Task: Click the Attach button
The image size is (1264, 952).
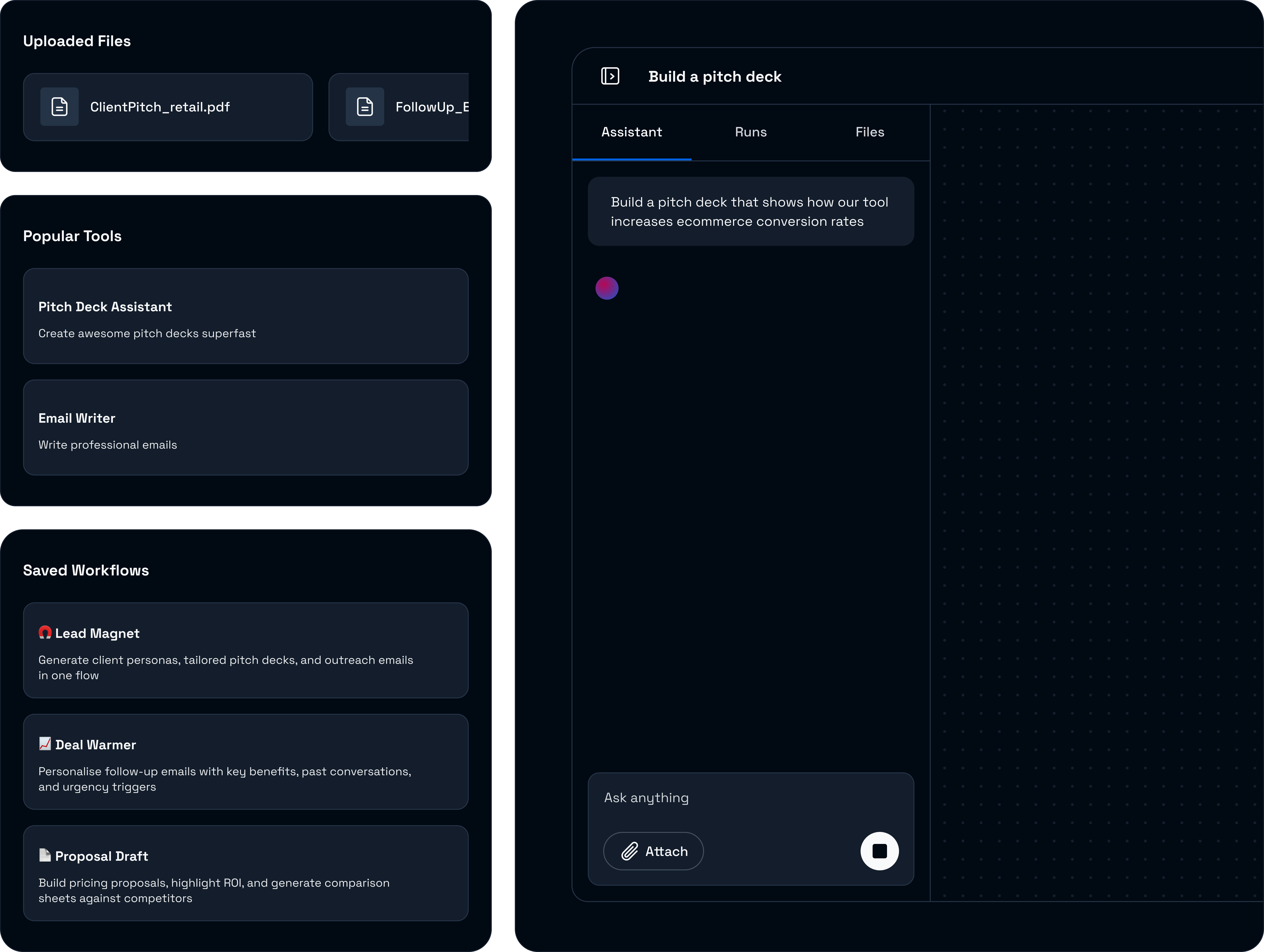Action: tap(653, 851)
